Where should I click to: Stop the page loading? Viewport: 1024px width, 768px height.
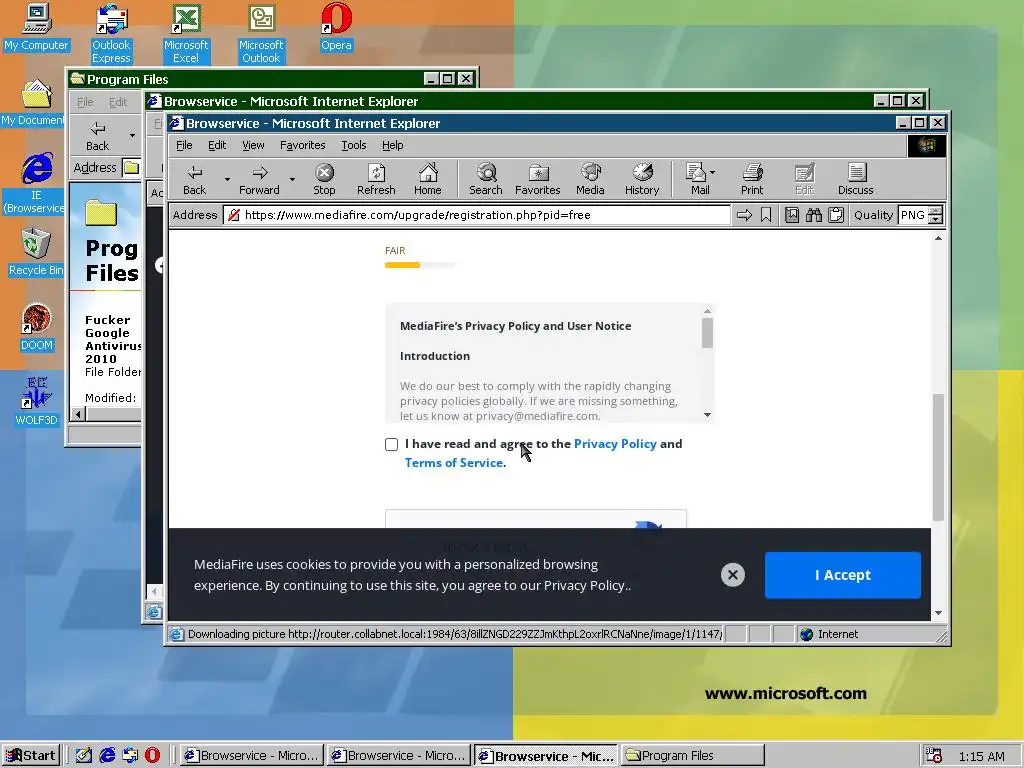(x=324, y=179)
